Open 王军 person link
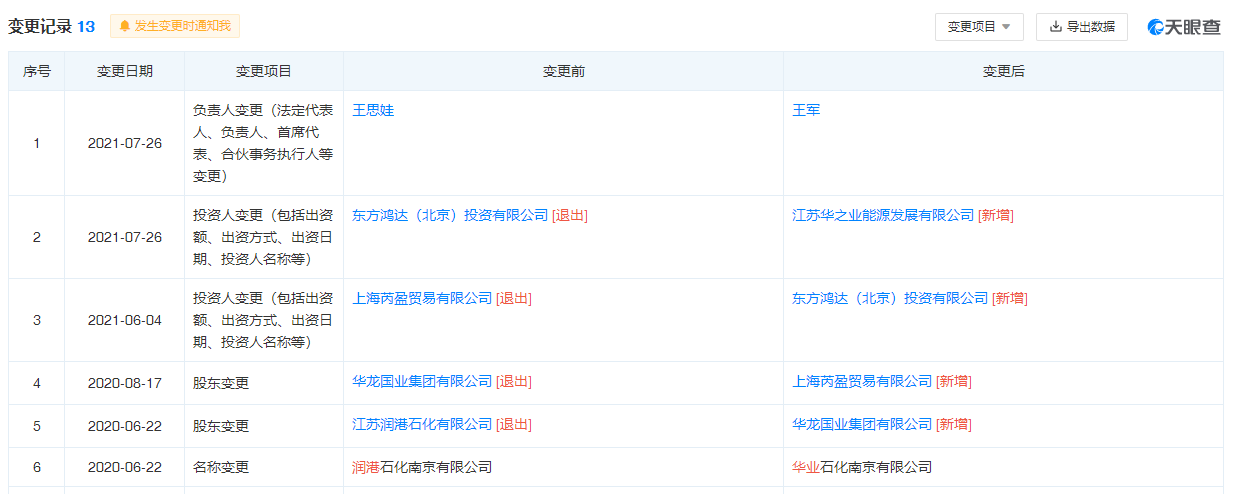Viewport: 1236px width, 494px height. click(x=806, y=110)
